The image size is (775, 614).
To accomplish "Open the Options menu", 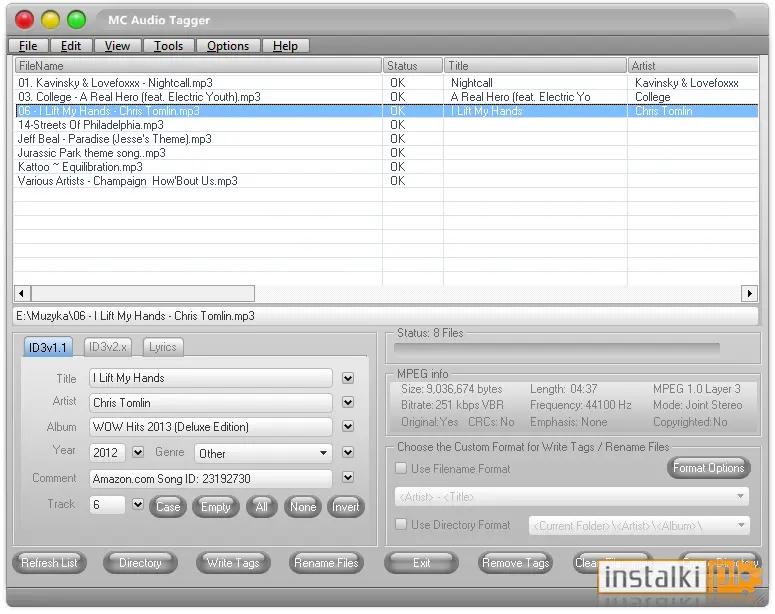I will (228, 46).
